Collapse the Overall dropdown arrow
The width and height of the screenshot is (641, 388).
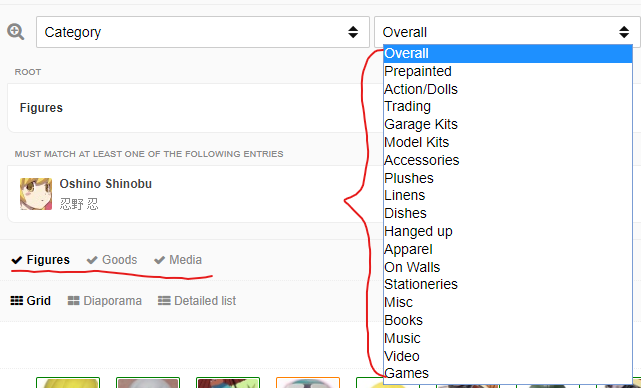point(624,32)
